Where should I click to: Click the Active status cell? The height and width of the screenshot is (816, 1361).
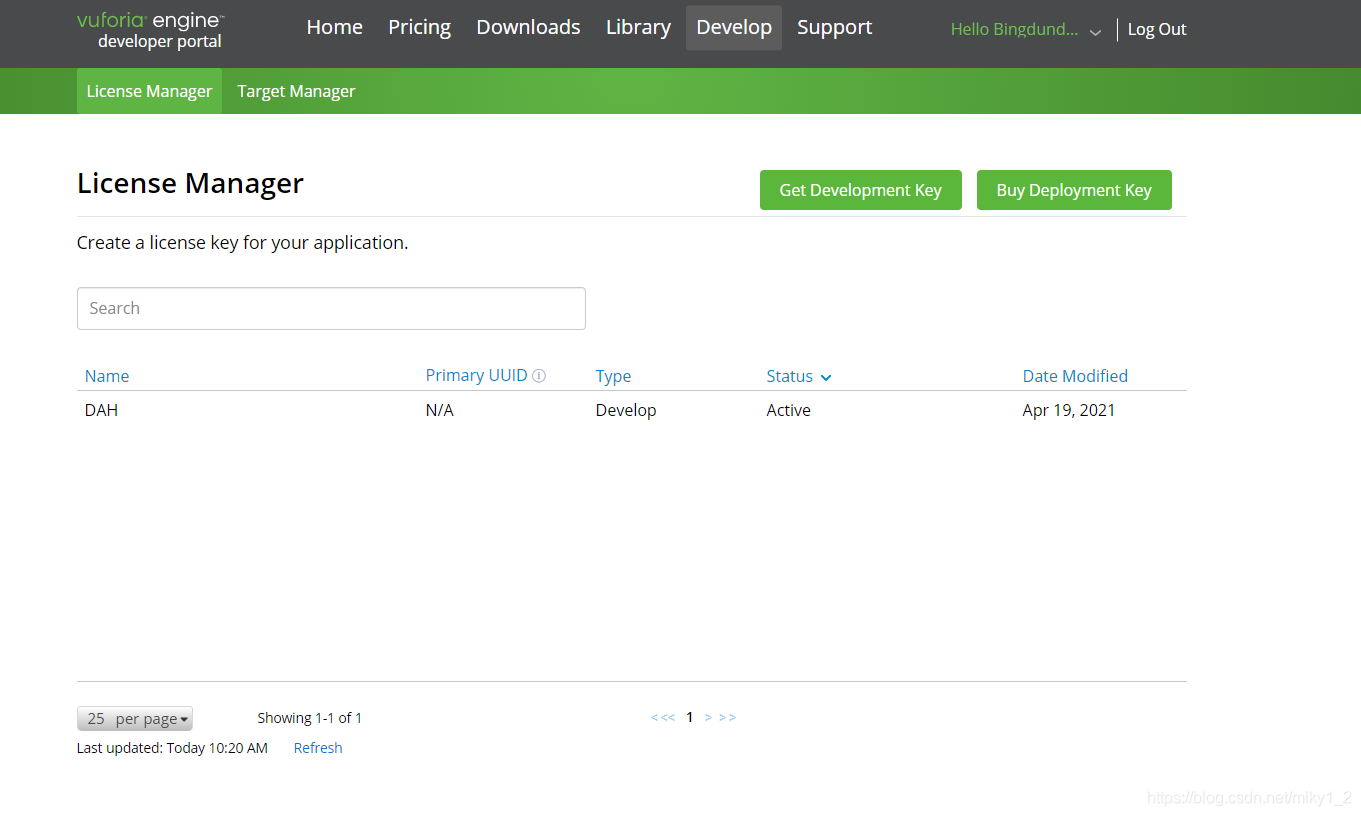[788, 410]
